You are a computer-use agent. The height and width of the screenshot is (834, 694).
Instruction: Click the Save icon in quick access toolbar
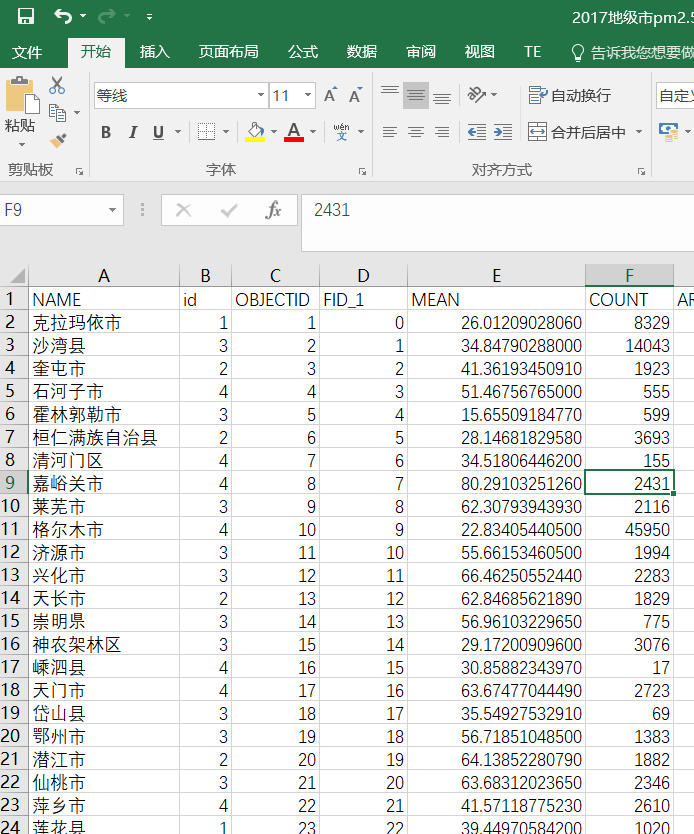click(26, 16)
